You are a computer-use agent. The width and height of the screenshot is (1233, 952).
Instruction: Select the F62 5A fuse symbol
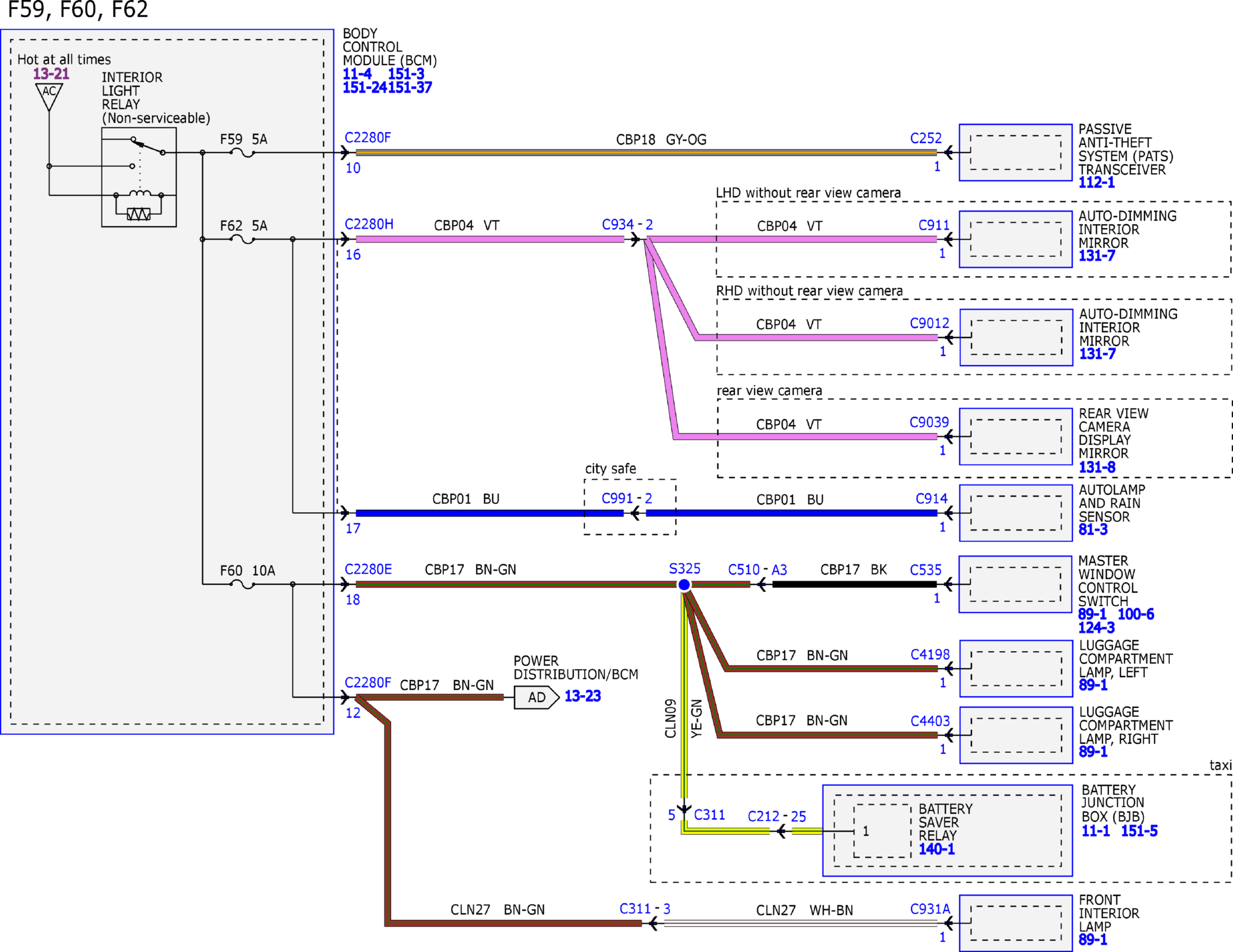tap(243, 239)
